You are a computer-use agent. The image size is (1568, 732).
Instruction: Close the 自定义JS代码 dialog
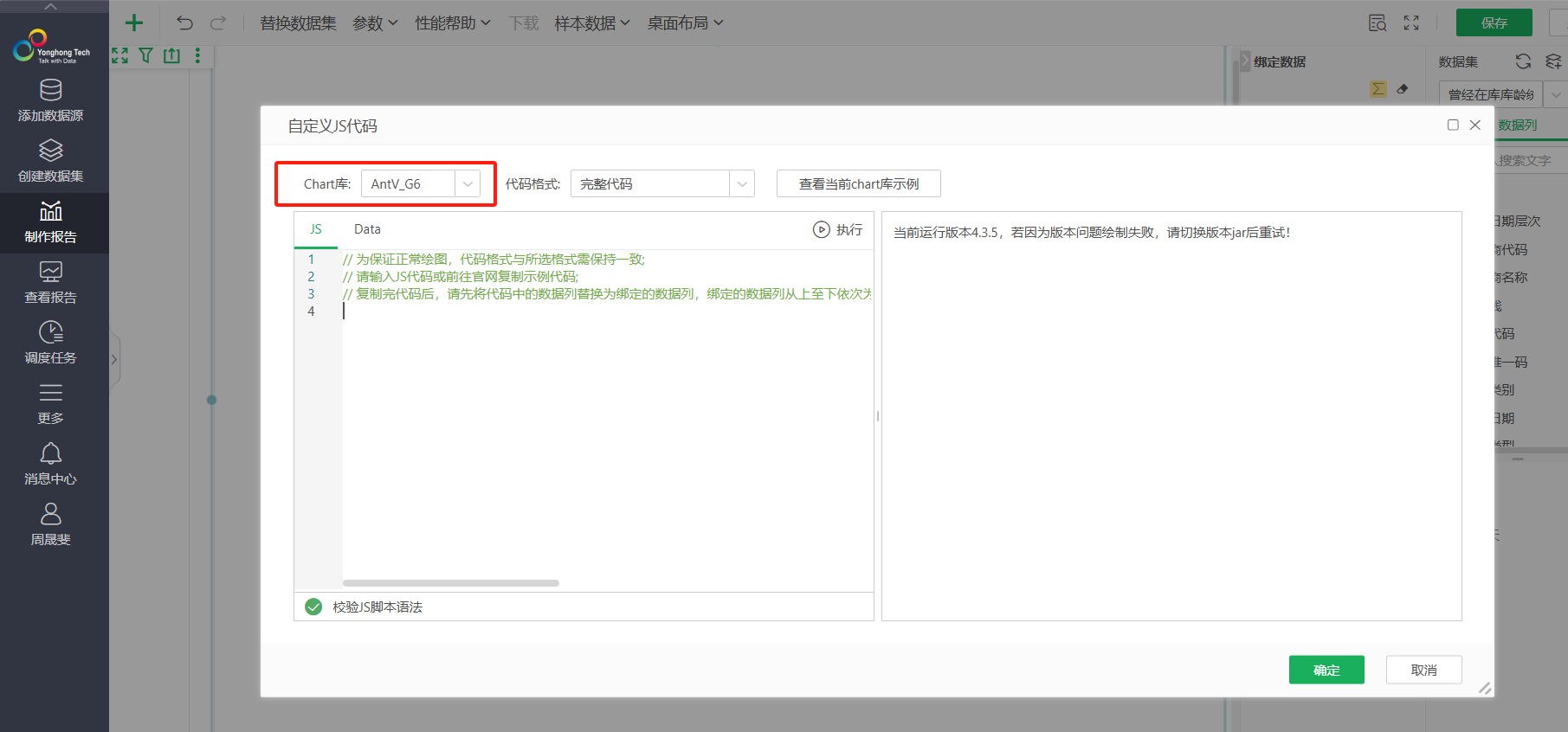tap(1475, 125)
